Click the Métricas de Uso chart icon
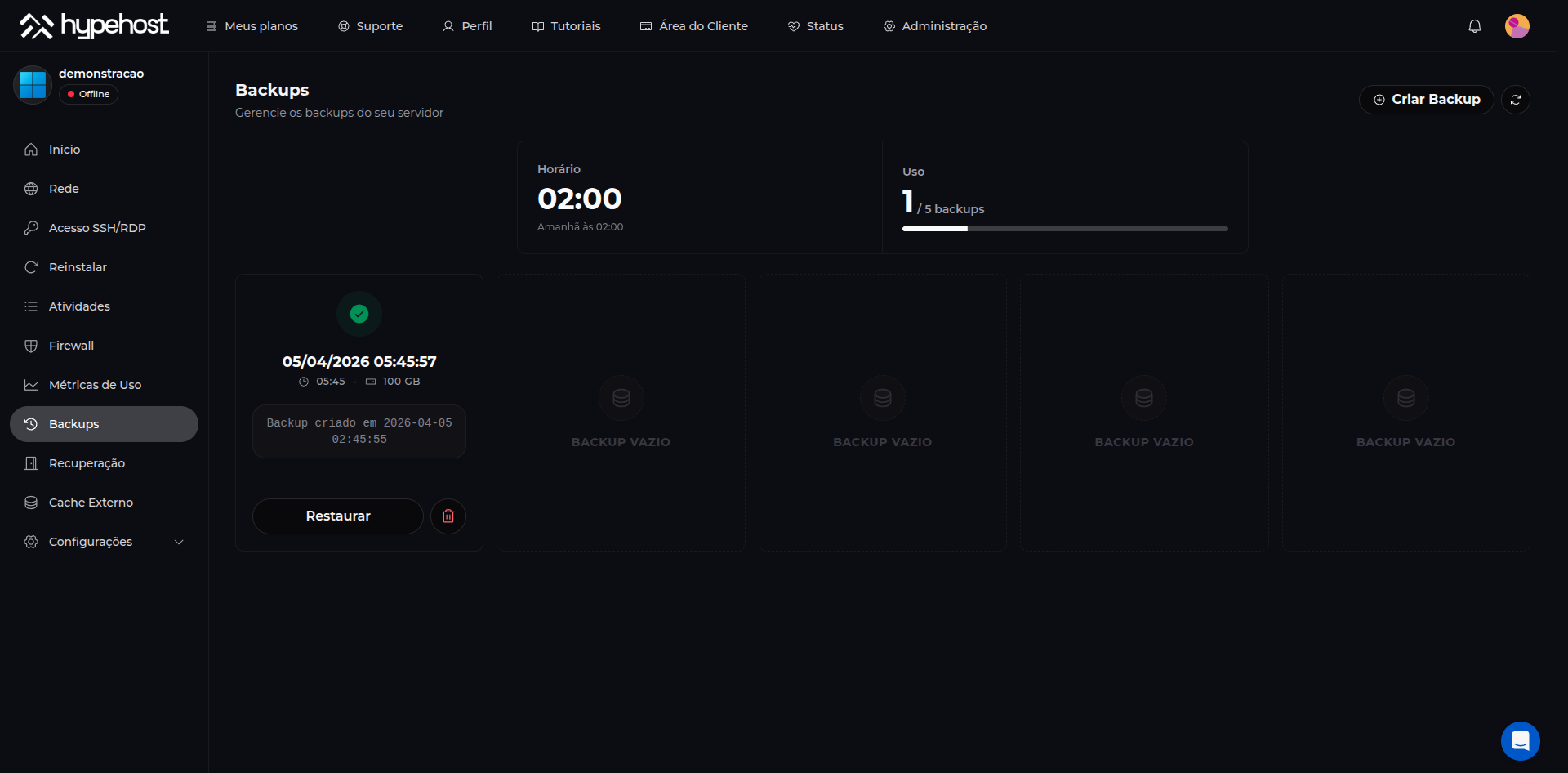Screen dimensions: 1568x773 click(31, 385)
